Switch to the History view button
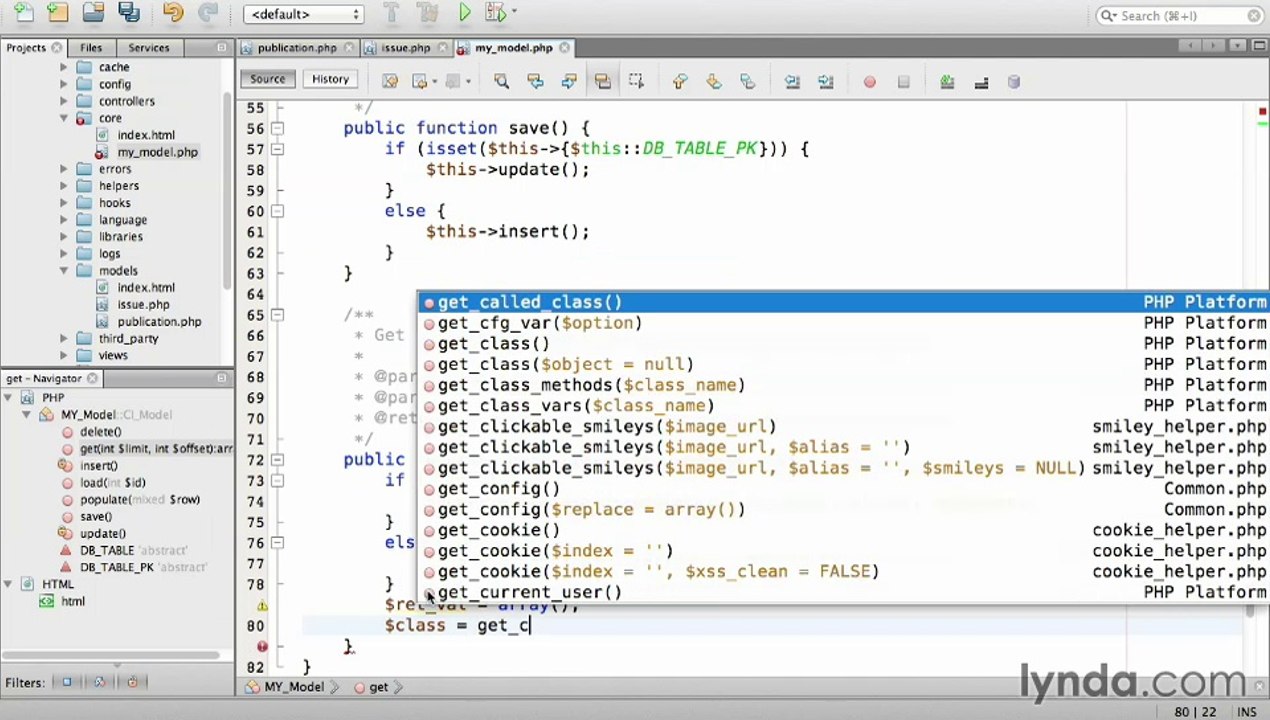Image resolution: width=1270 pixels, height=720 pixels. point(330,79)
